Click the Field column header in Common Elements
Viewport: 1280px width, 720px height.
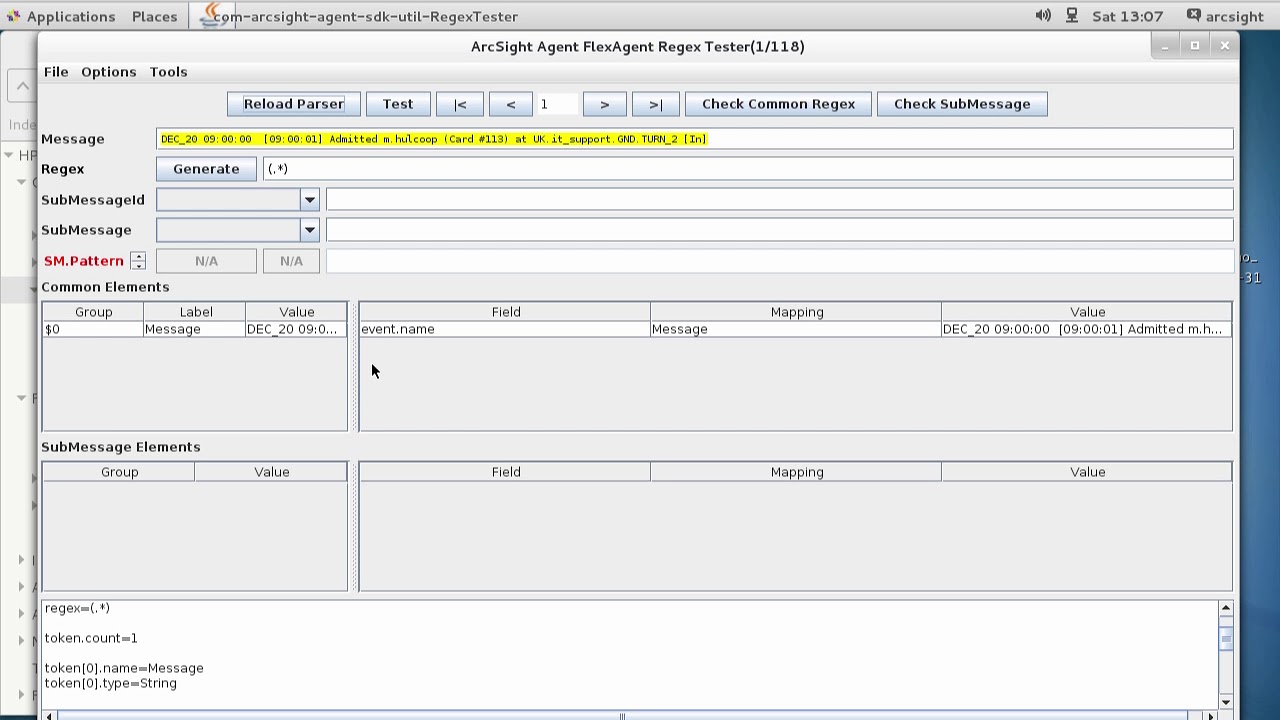coord(505,312)
